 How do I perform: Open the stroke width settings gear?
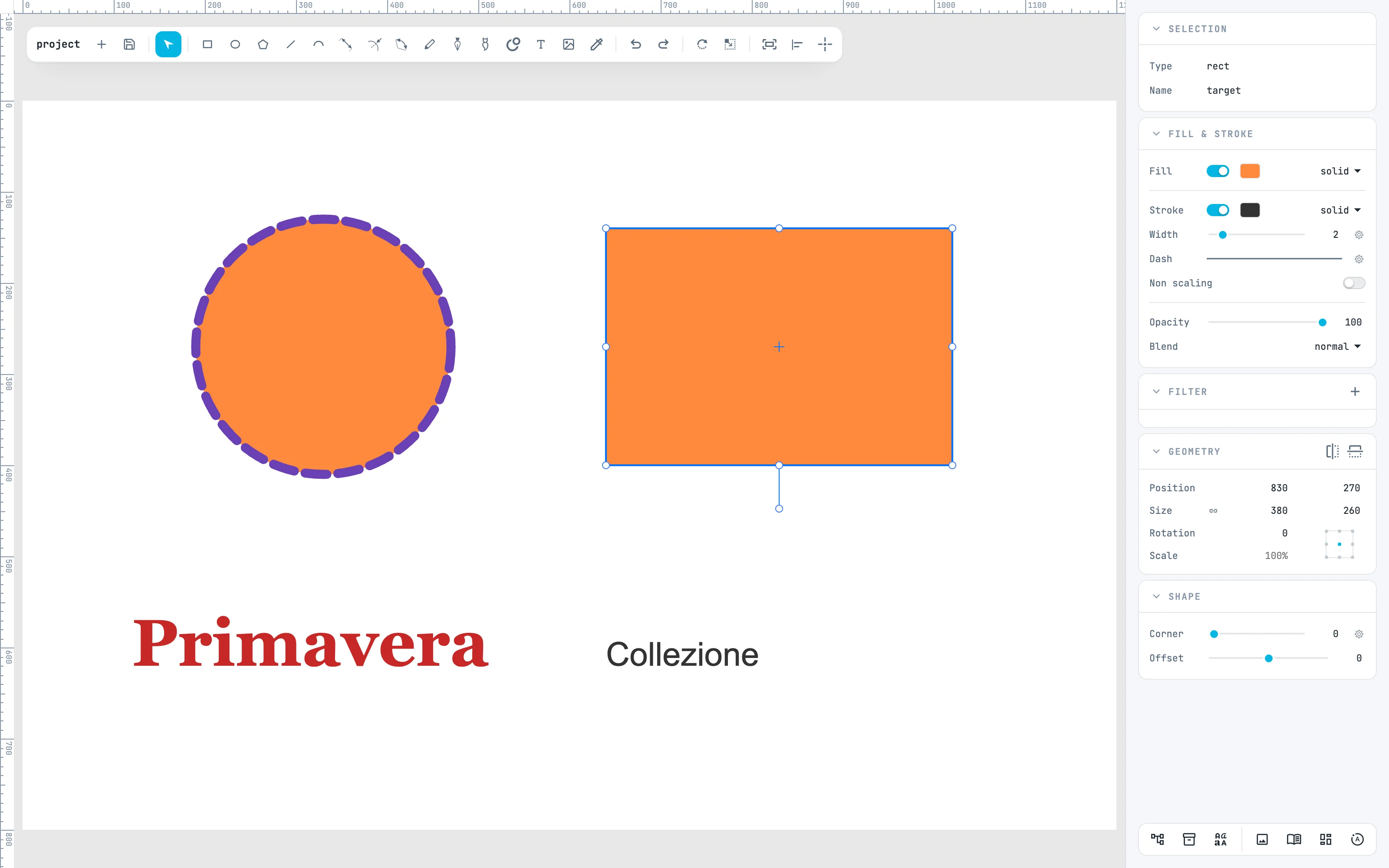pyautogui.click(x=1359, y=235)
